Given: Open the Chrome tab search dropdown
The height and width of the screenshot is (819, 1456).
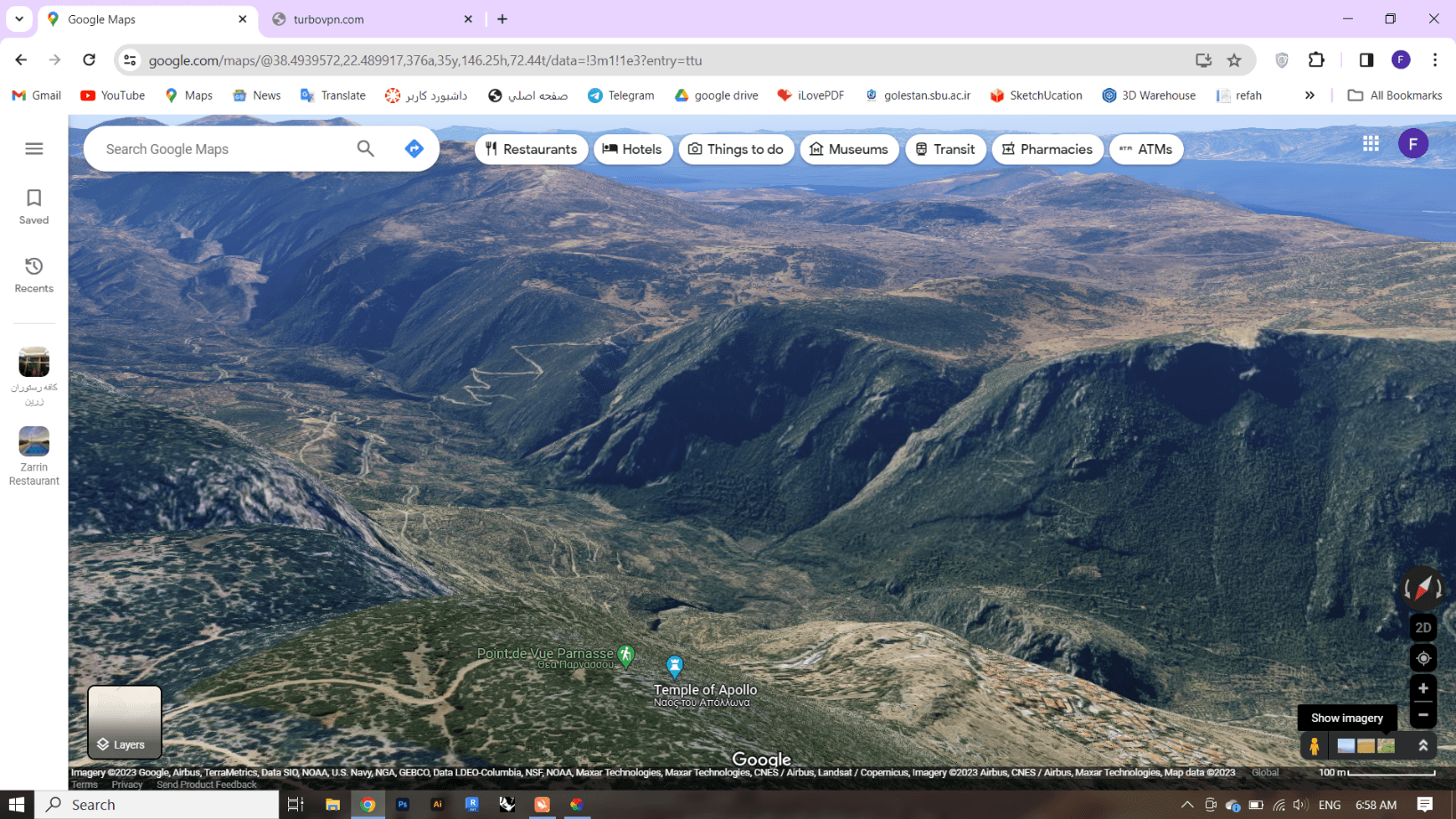Looking at the screenshot, I should [19, 19].
